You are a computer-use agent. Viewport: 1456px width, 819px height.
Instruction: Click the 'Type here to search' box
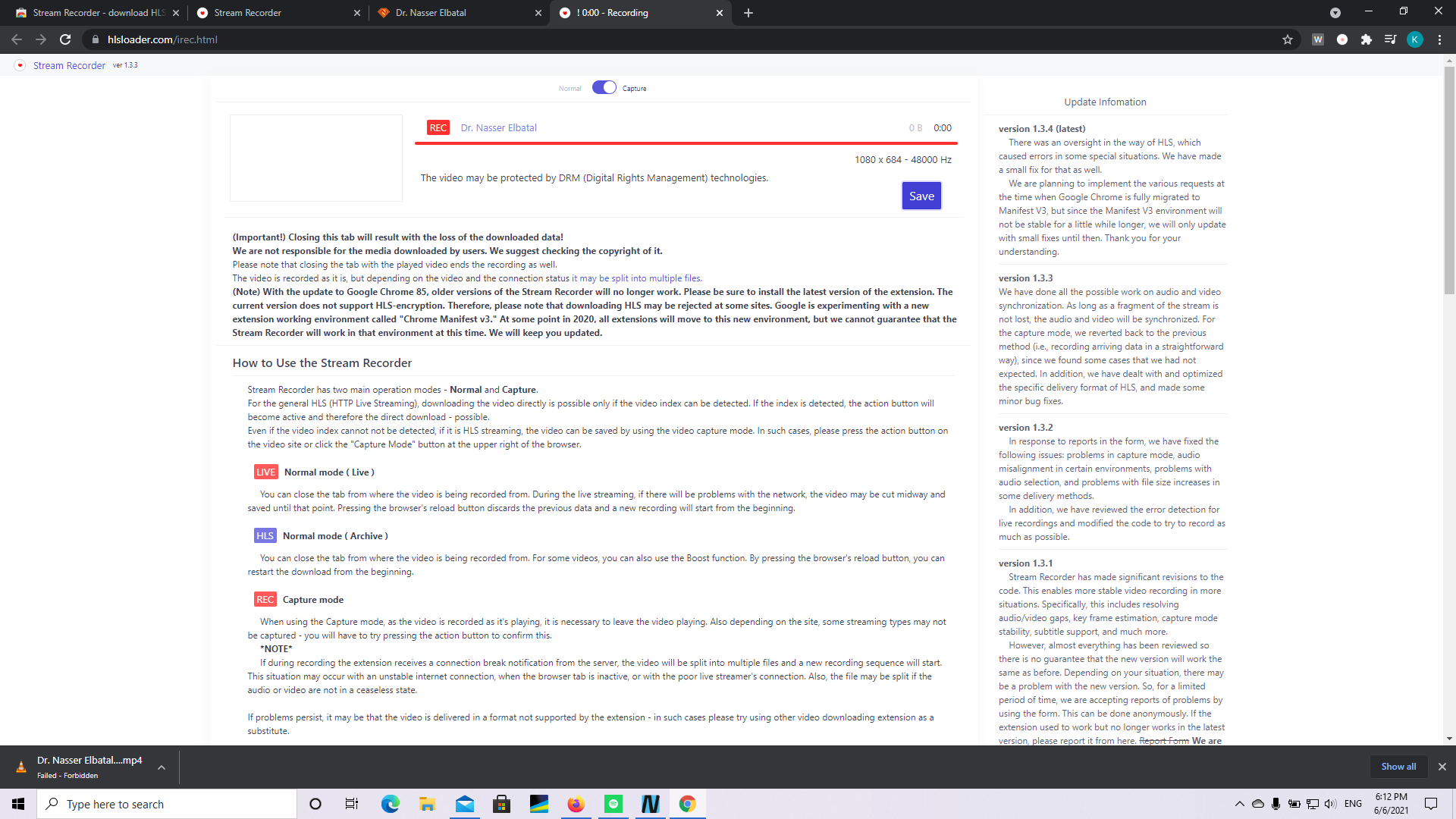[x=167, y=804]
